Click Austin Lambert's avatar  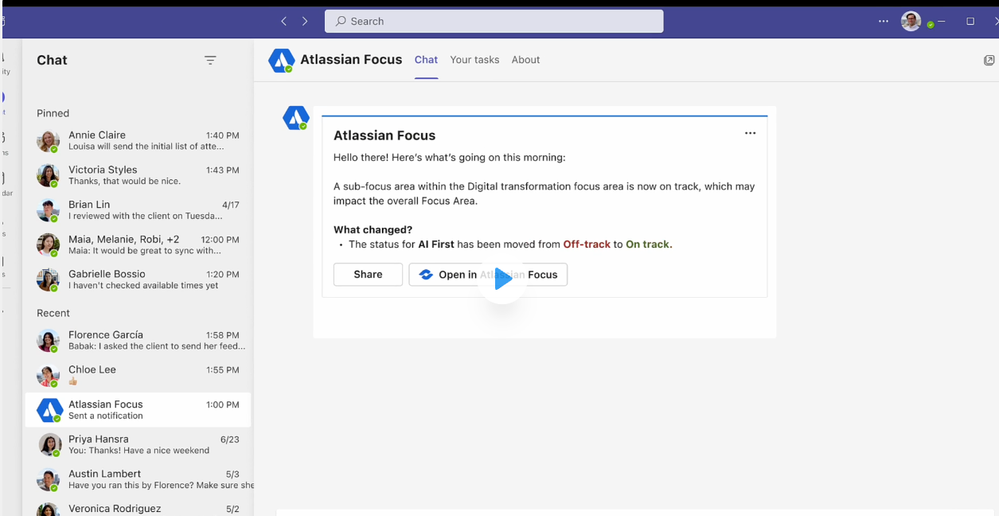point(48,479)
